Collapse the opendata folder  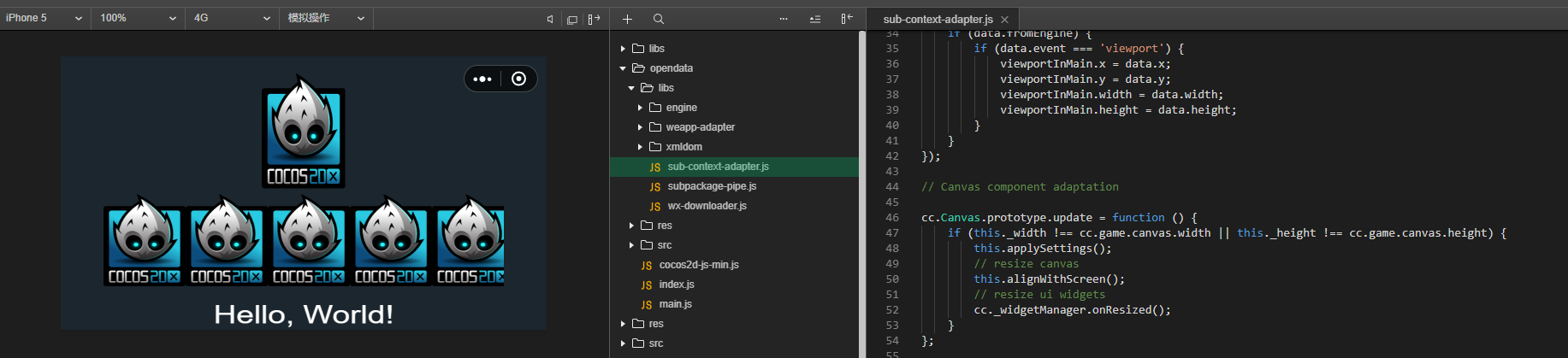click(x=623, y=68)
